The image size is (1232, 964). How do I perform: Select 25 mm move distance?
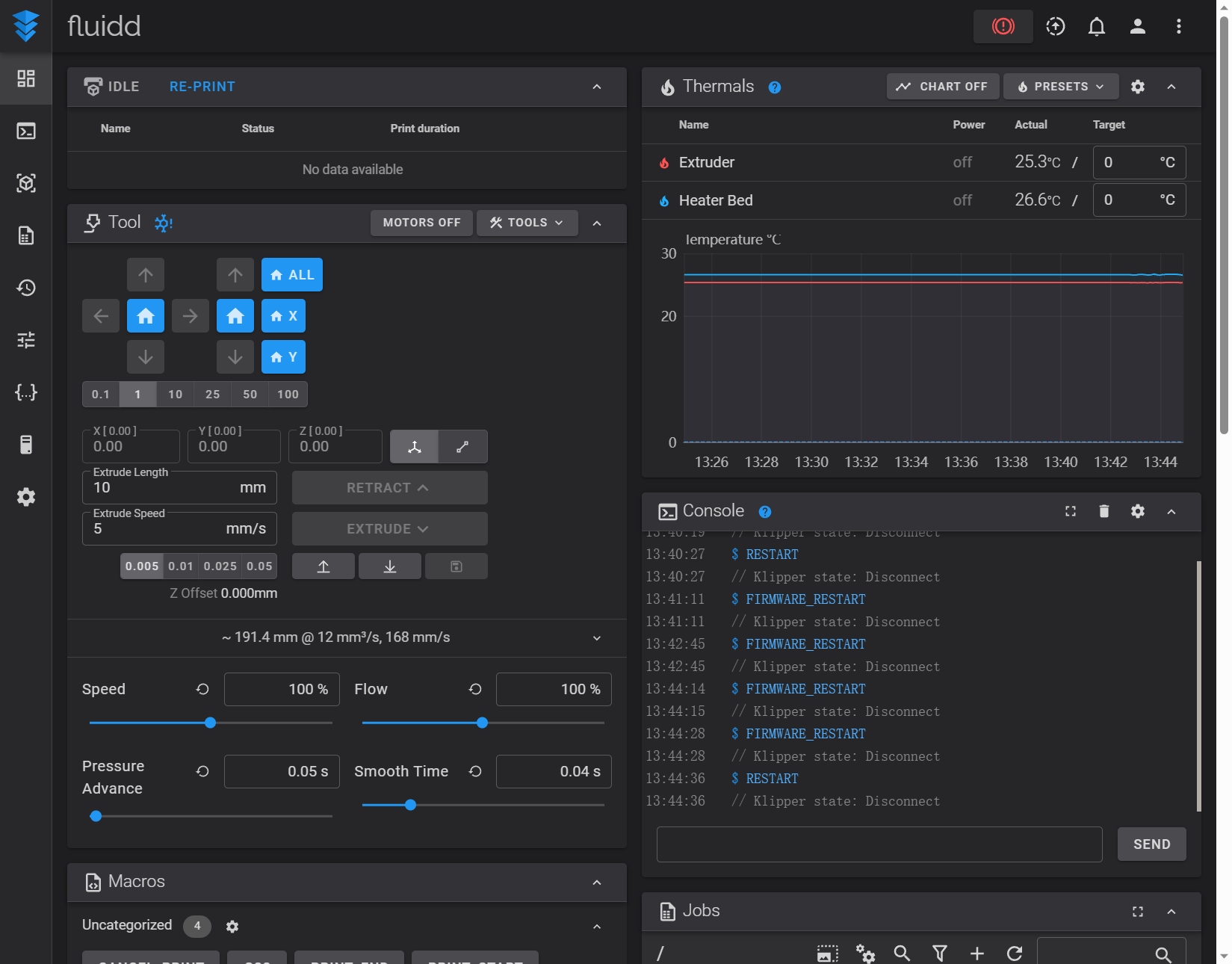[213, 395]
